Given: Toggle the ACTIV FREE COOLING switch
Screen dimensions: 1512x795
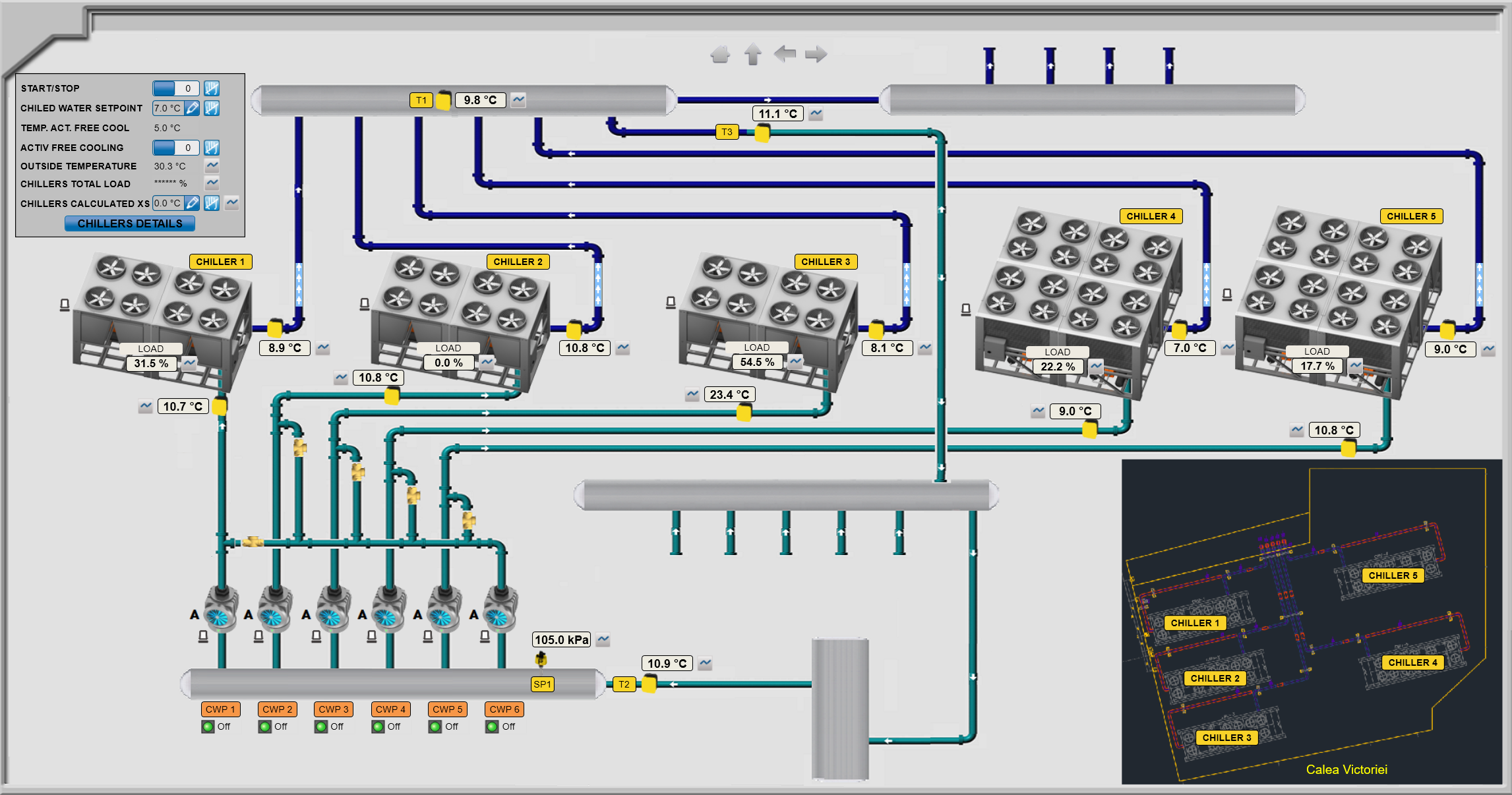Looking at the screenshot, I should point(175,148).
